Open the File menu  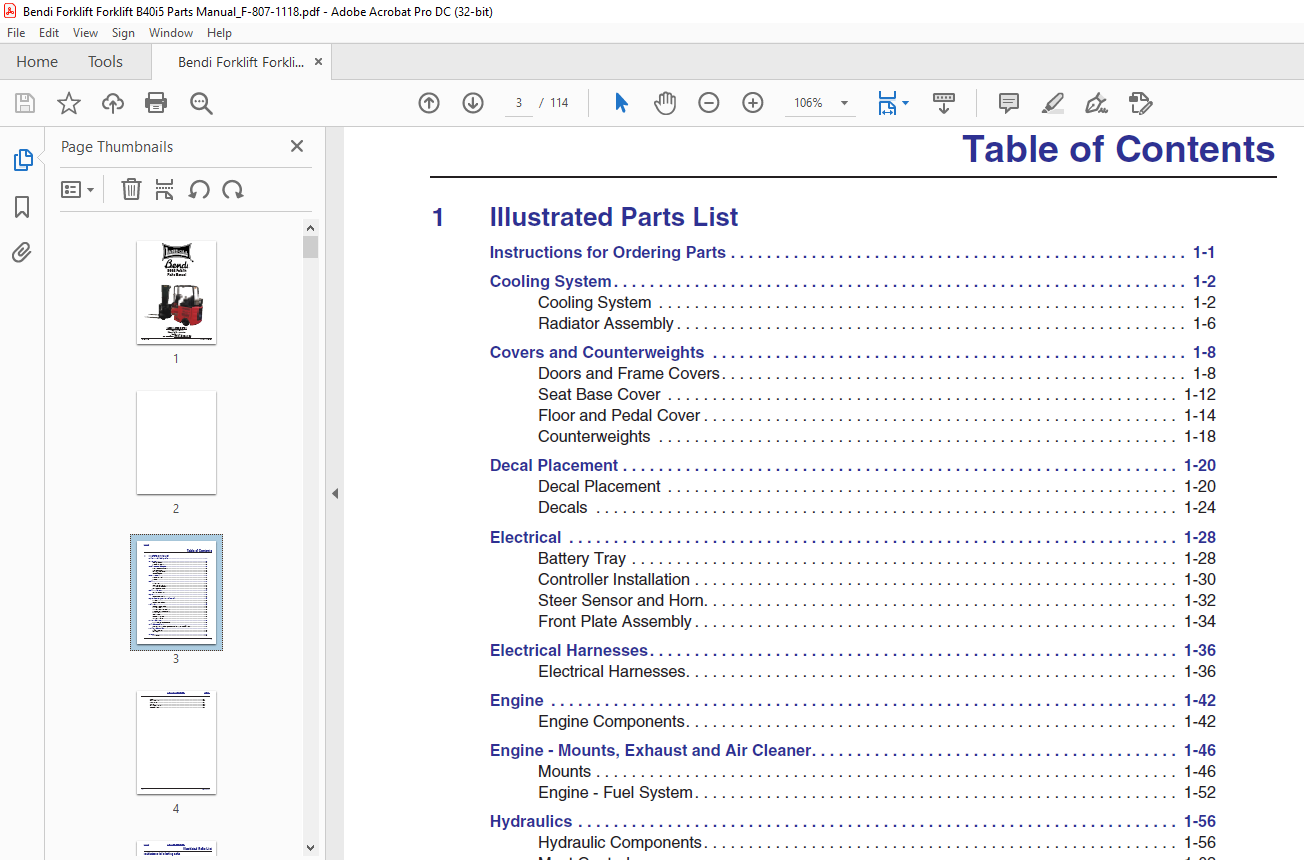16,33
